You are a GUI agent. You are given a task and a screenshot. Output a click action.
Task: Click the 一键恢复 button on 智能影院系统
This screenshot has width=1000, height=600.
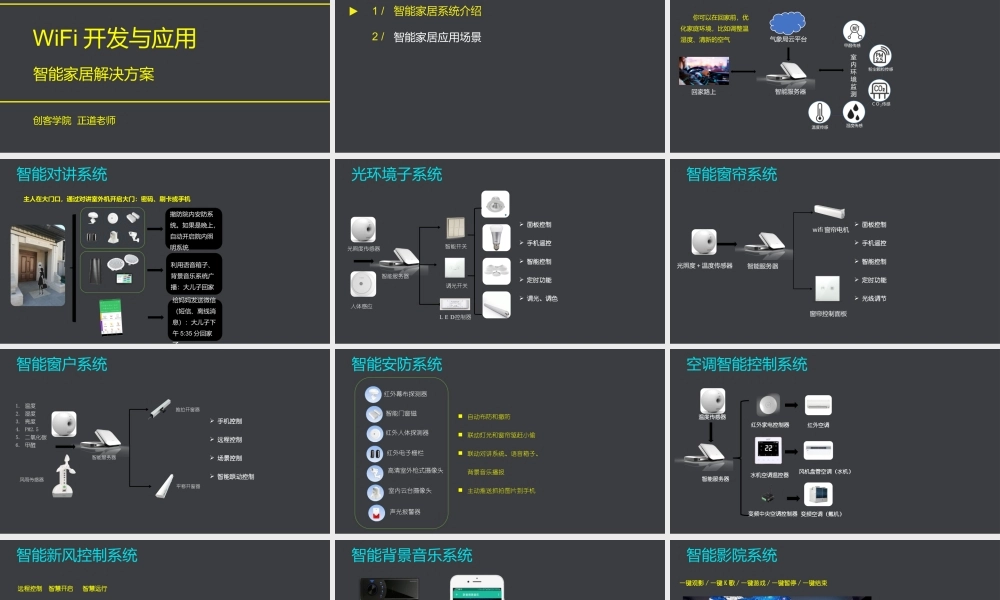coord(817,583)
